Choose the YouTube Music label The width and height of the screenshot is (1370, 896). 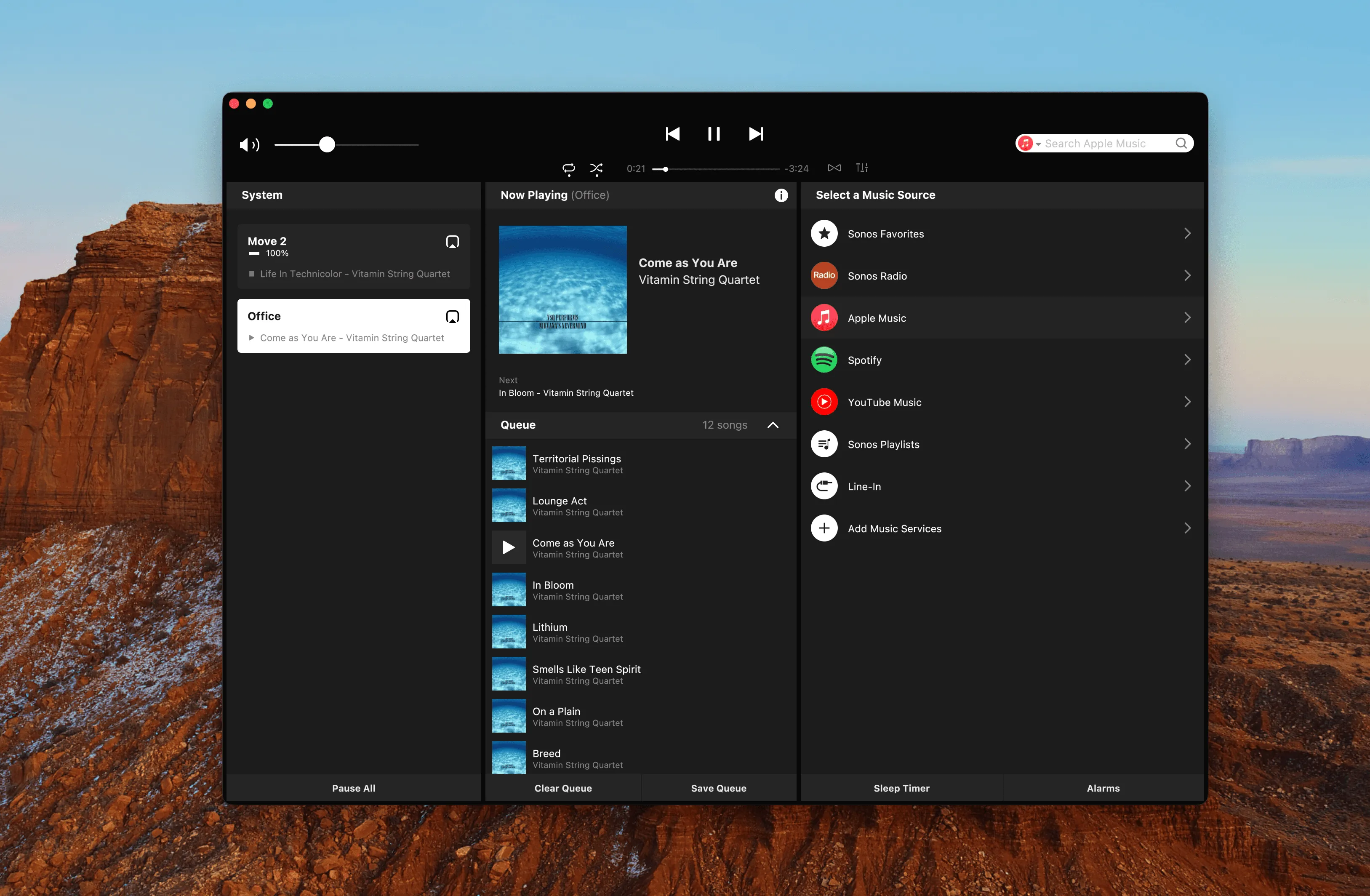[x=884, y=402]
